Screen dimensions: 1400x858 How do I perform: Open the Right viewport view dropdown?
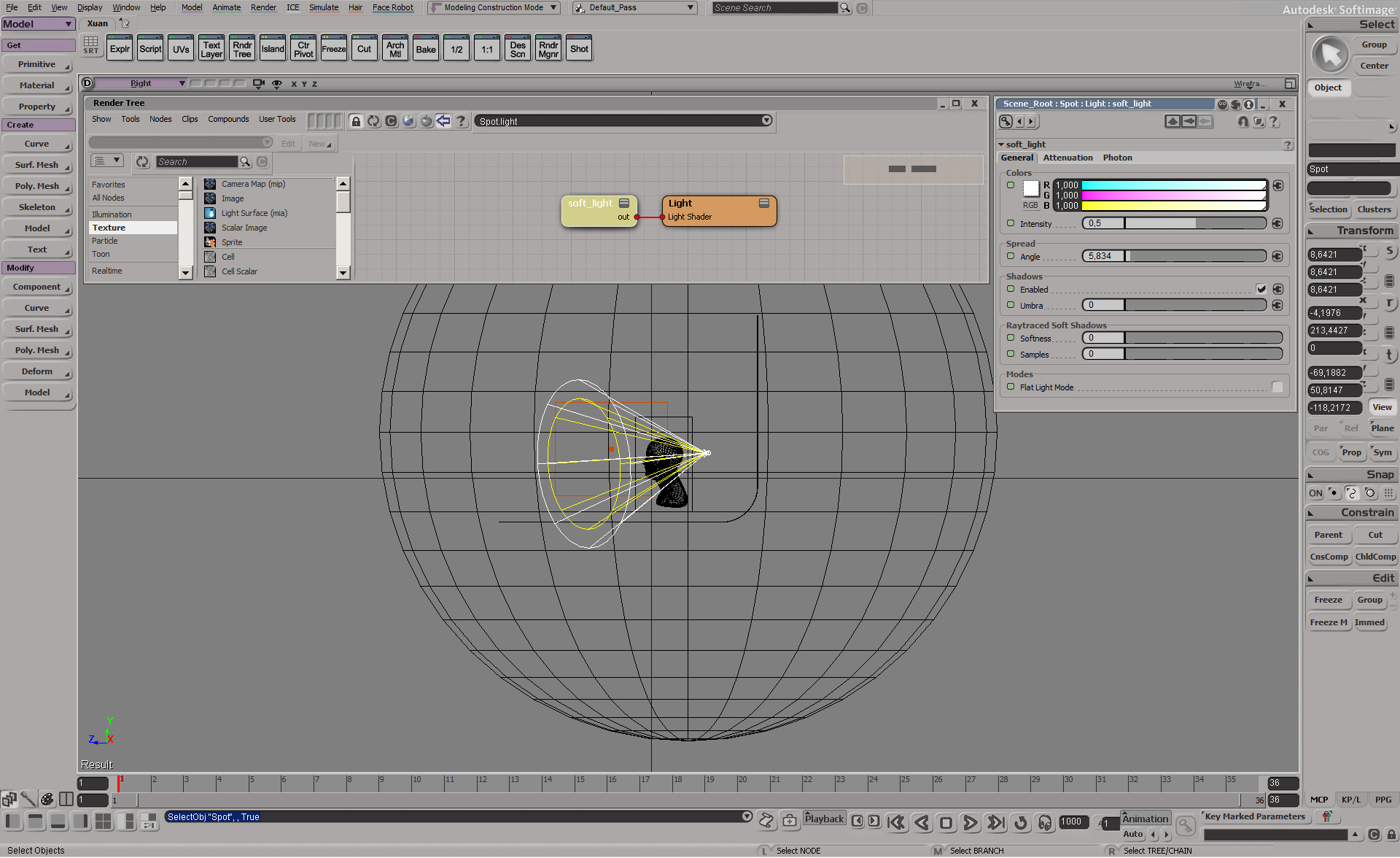tap(141, 83)
